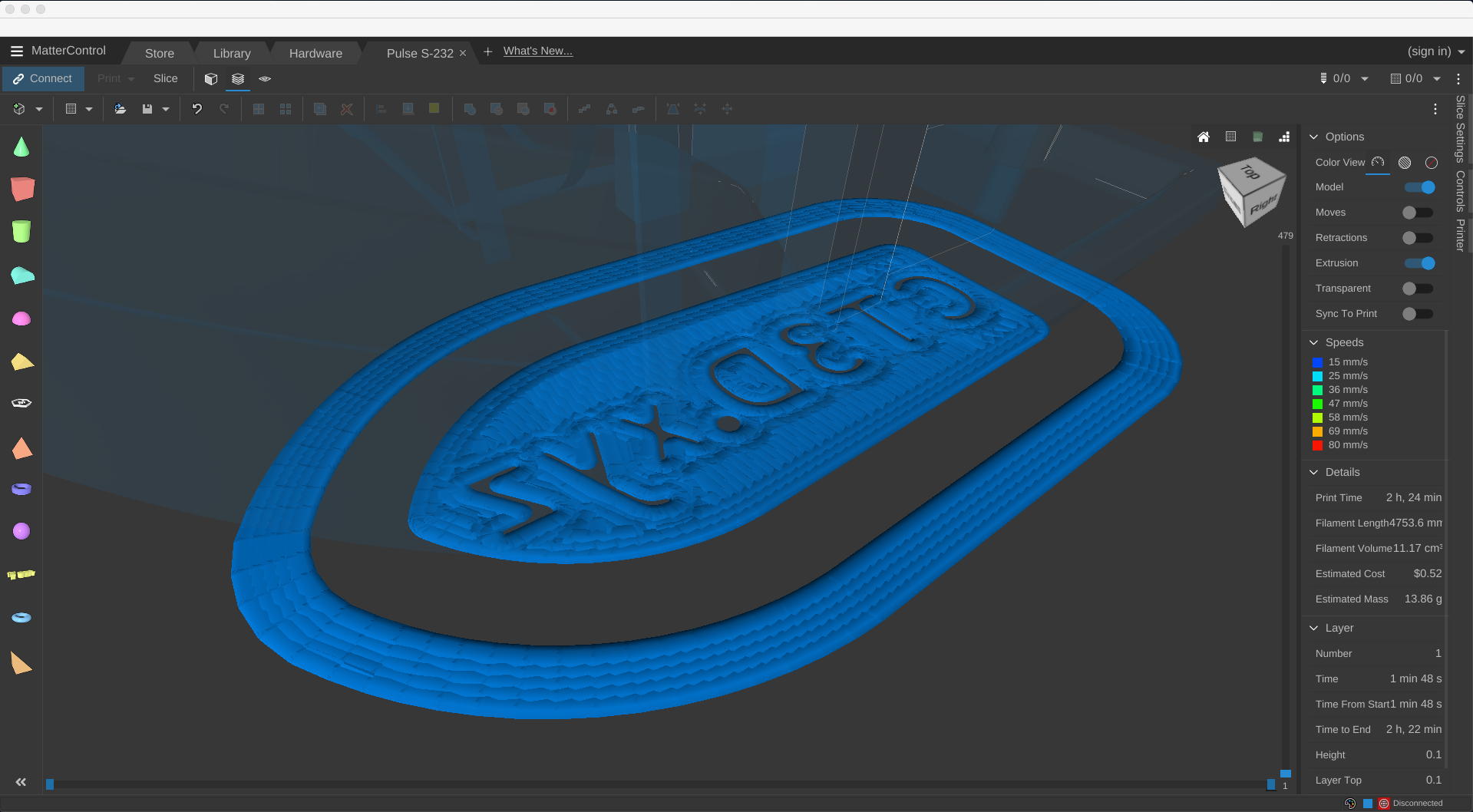Screen dimensions: 1473x812
Task: Add the purple sphere primitive
Action: [21, 530]
